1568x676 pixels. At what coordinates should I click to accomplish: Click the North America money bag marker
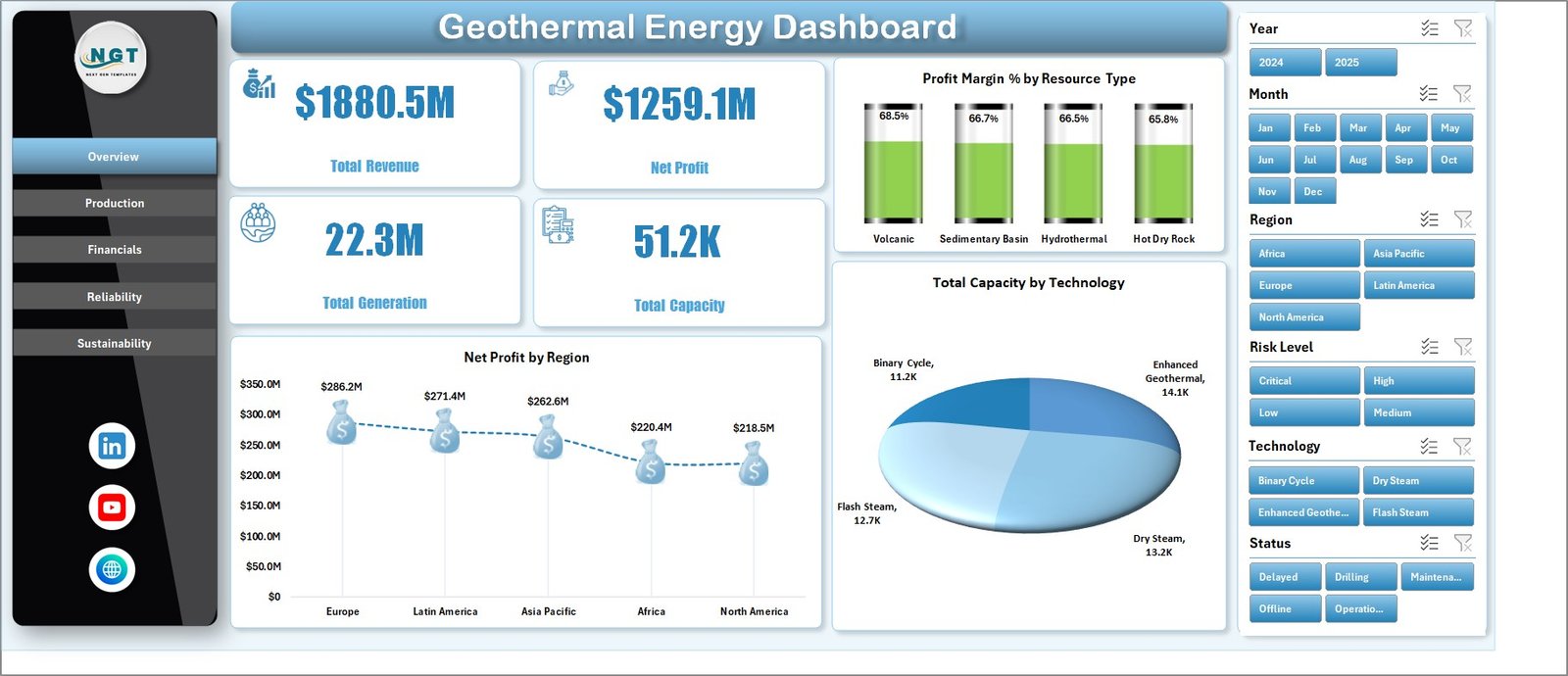tap(754, 462)
